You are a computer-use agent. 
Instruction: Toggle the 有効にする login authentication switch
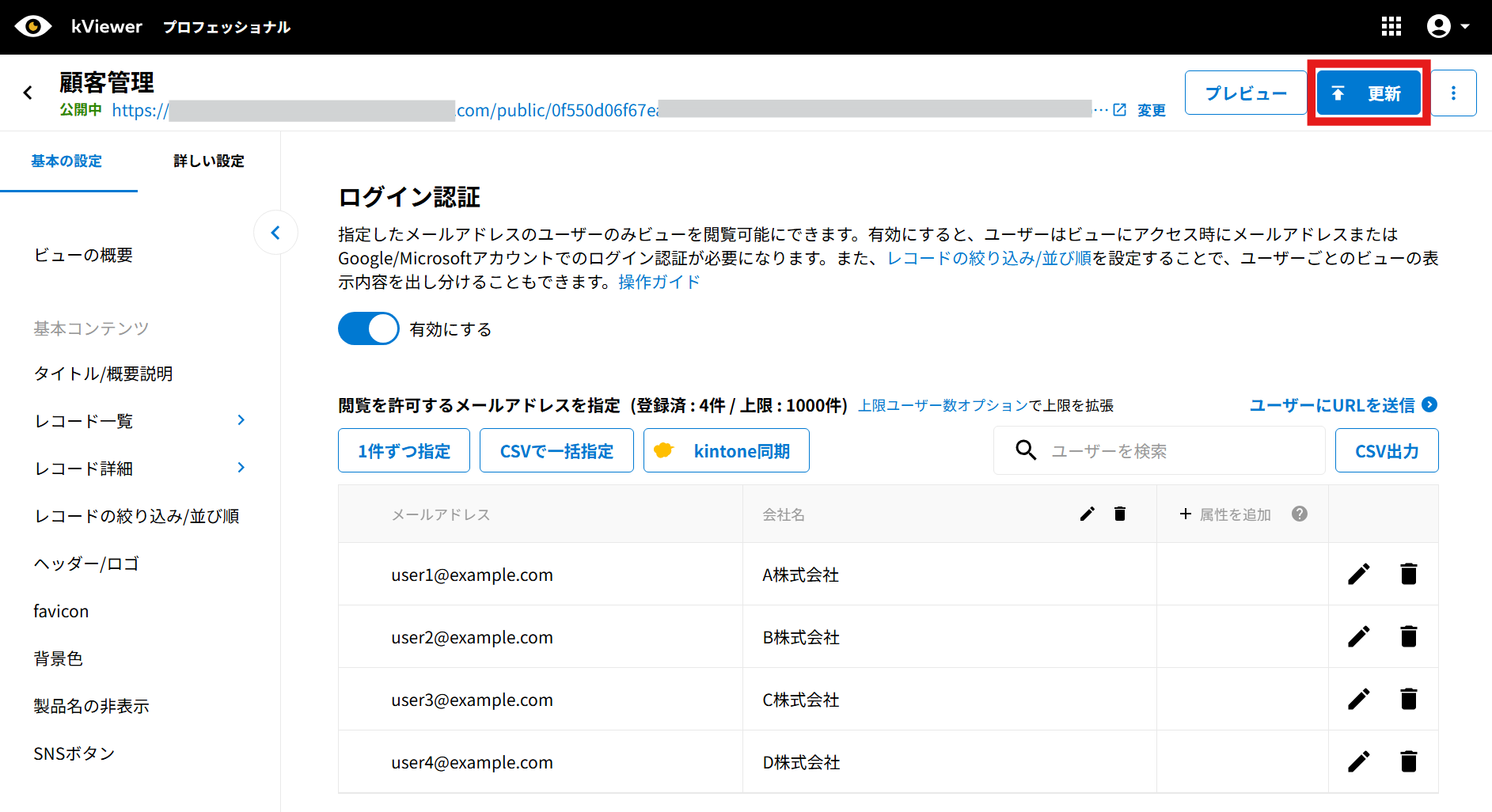(369, 329)
